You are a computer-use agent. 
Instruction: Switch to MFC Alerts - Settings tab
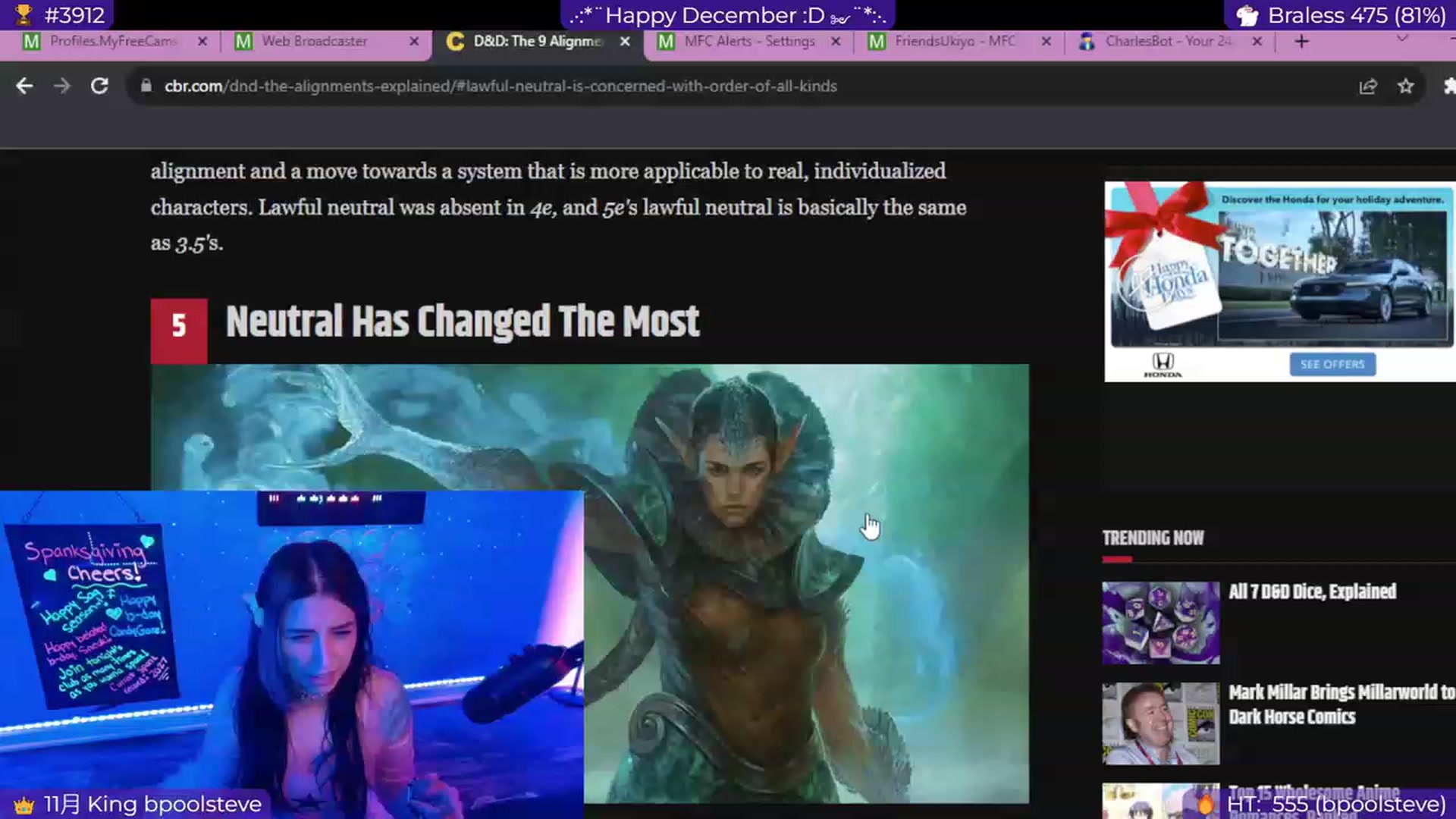[x=749, y=41]
